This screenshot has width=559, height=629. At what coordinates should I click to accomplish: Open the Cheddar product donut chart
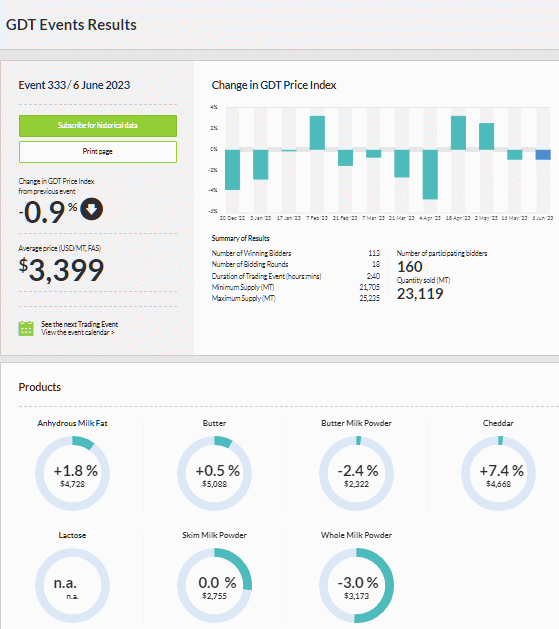pyautogui.click(x=498, y=473)
